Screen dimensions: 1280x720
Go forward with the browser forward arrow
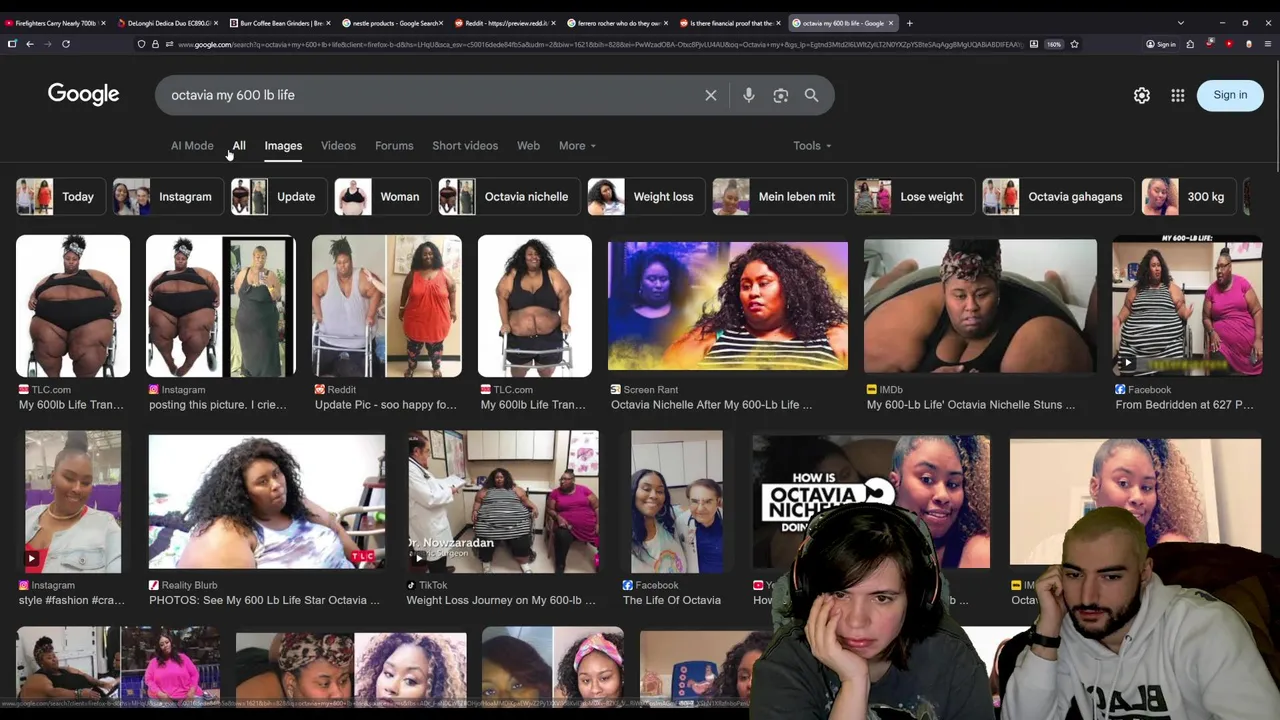[x=48, y=44]
